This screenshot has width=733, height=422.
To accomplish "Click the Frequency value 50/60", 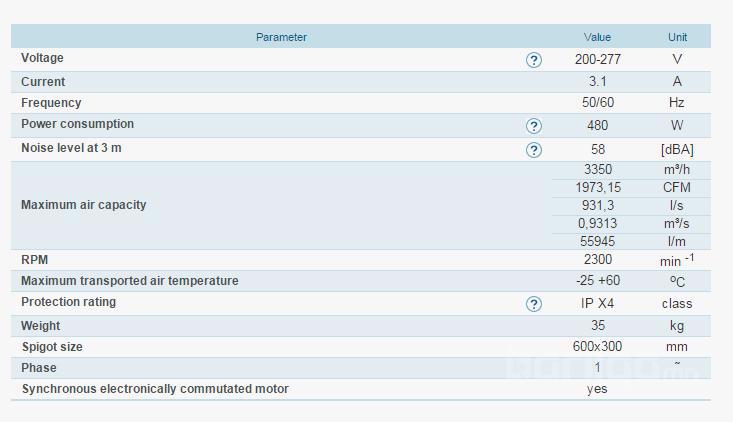I will pos(597,103).
